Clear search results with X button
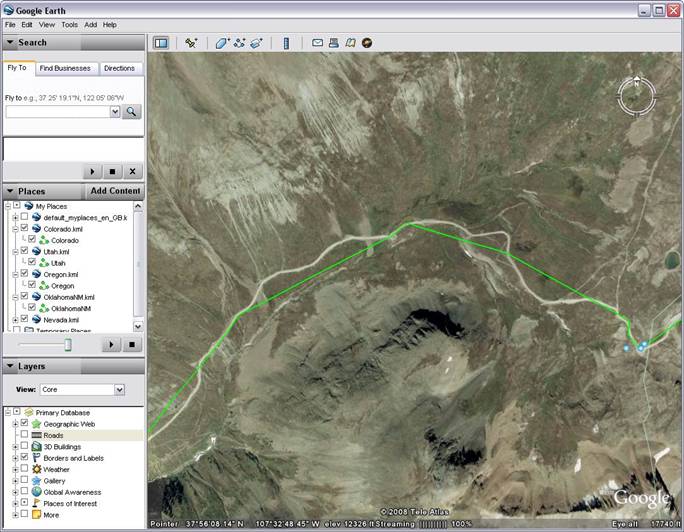This screenshot has height=532, width=684. [133, 172]
